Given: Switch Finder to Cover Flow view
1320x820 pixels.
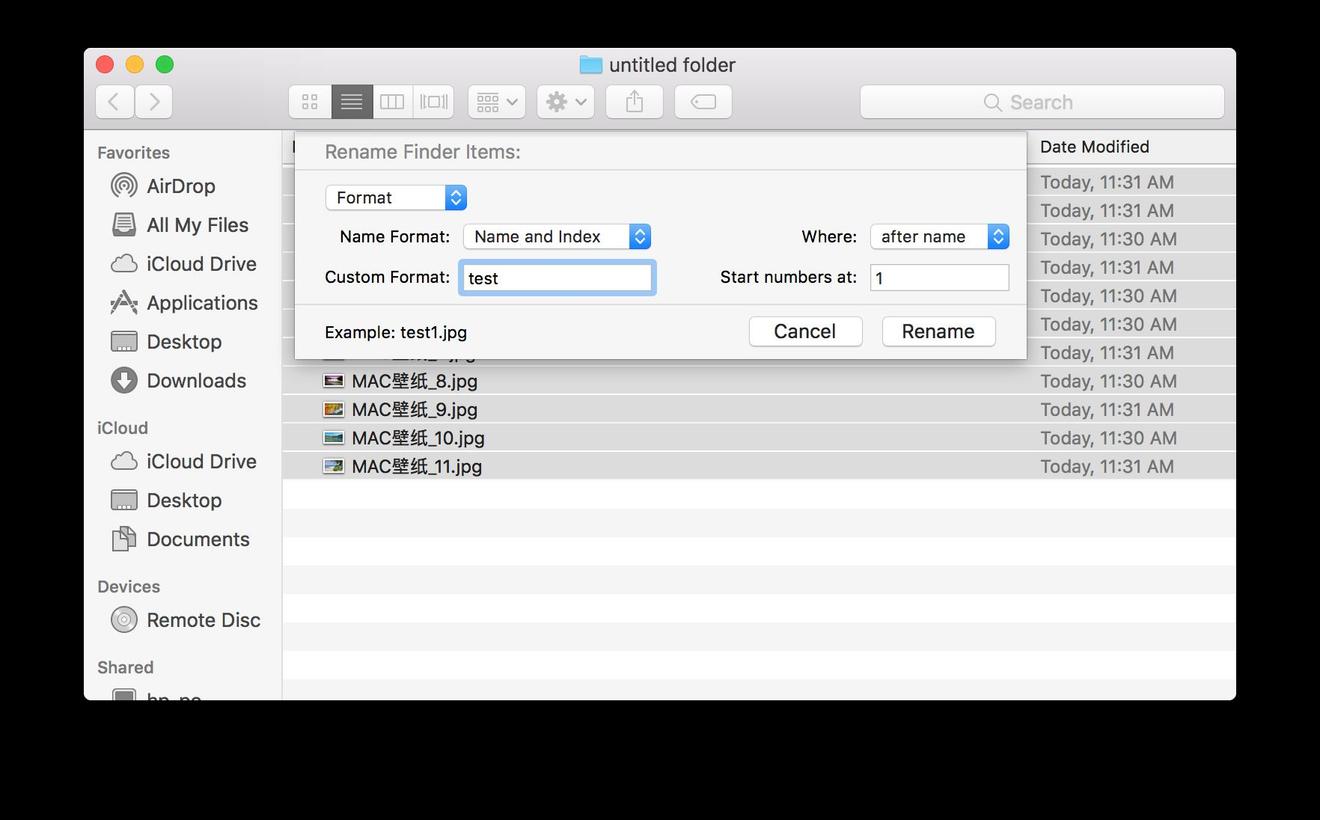Looking at the screenshot, I should (x=433, y=101).
